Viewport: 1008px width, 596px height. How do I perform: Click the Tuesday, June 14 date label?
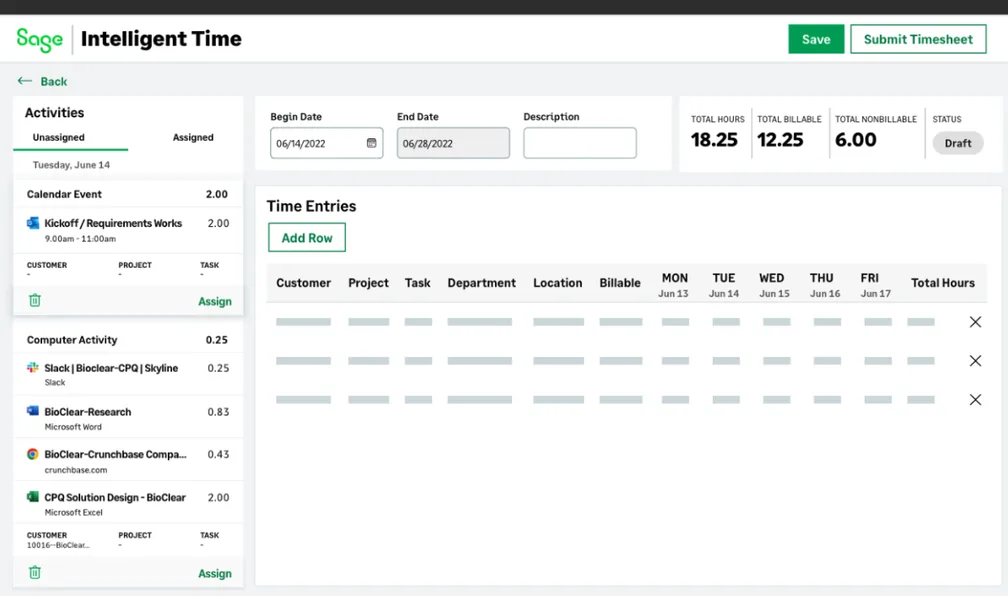click(x=71, y=165)
